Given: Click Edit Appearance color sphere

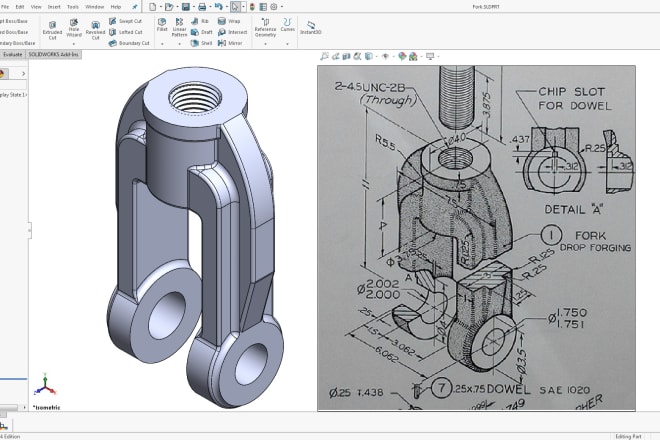Looking at the screenshot, I should click(402, 56).
